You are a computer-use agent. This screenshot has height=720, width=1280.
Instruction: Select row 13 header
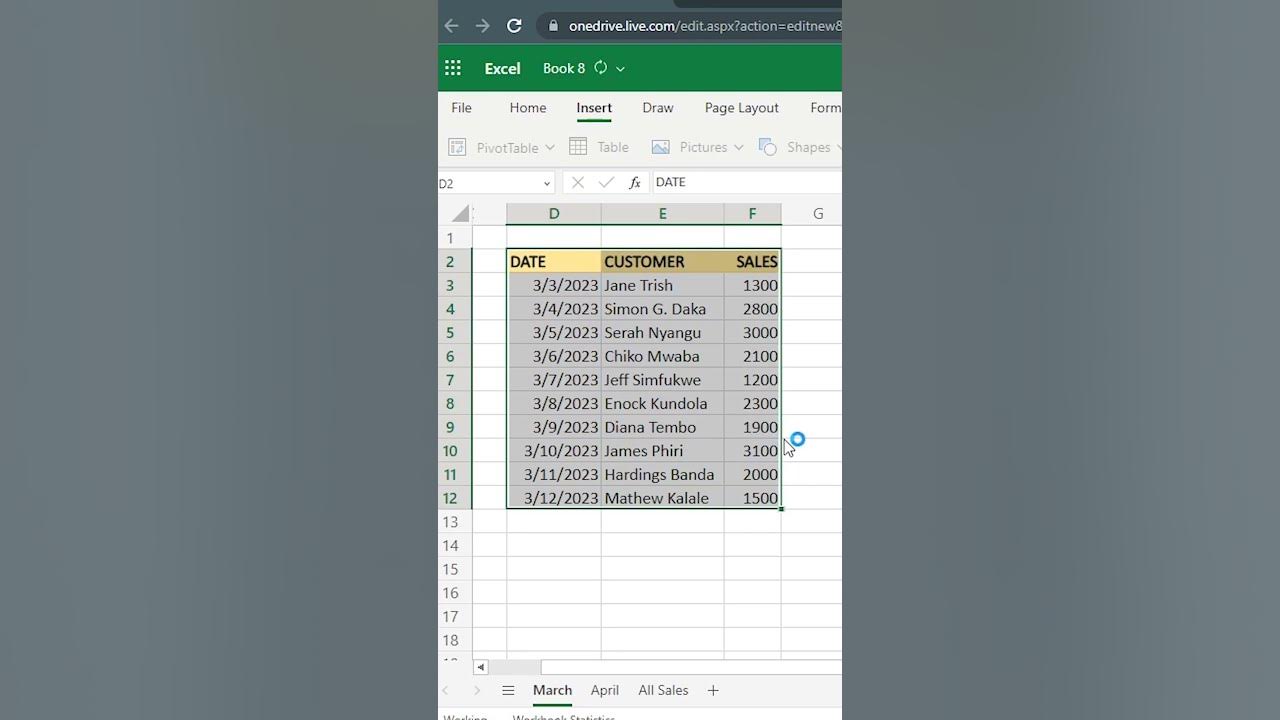[450, 522]
